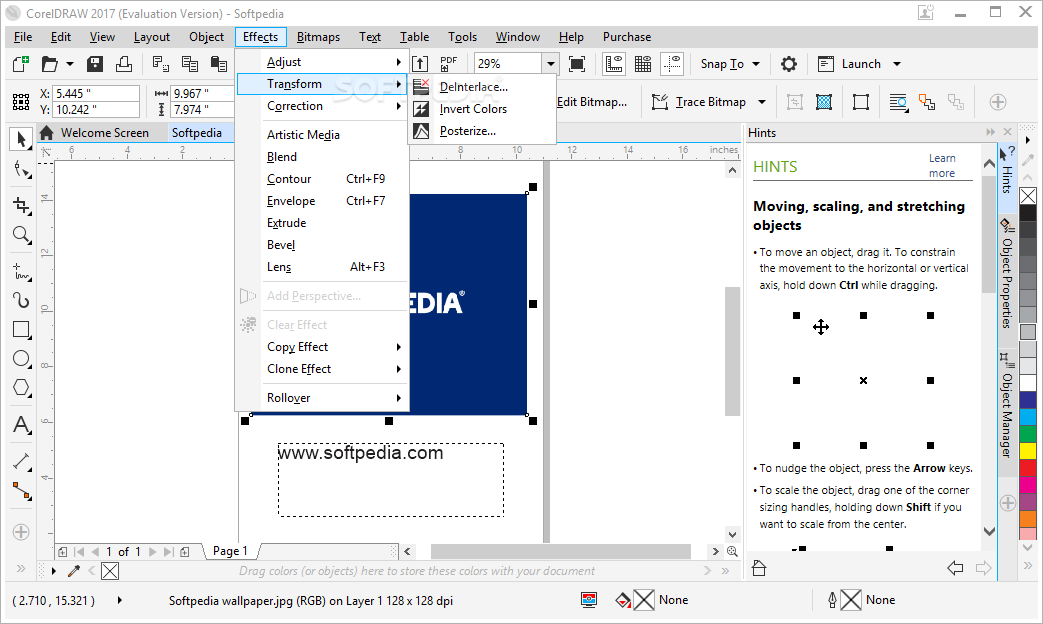Pick the cyan swatch in color palette
The width and height of the screenshot is (1043, 624).
1028,416
